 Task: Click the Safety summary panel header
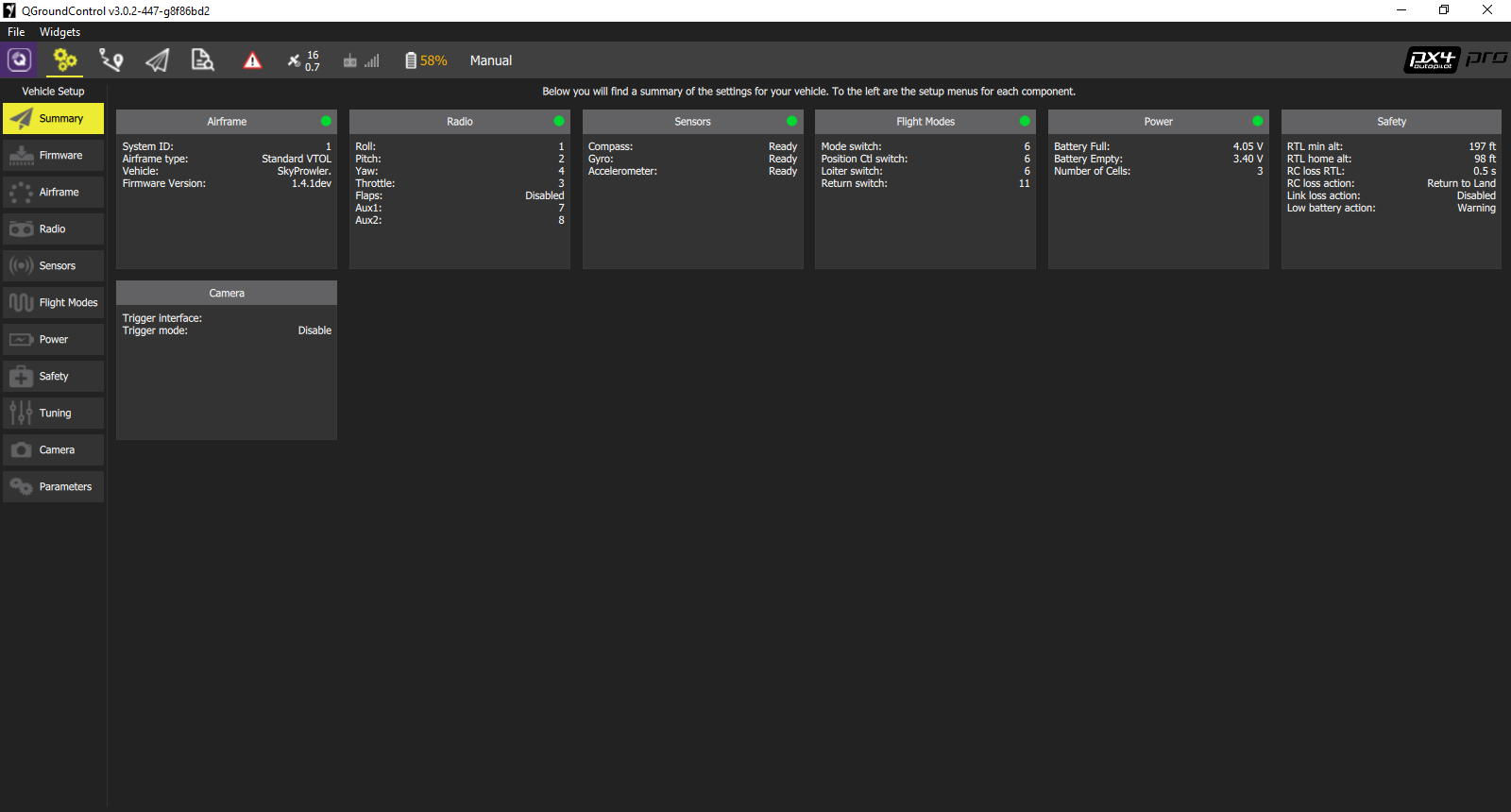[x=1390, y=122]
